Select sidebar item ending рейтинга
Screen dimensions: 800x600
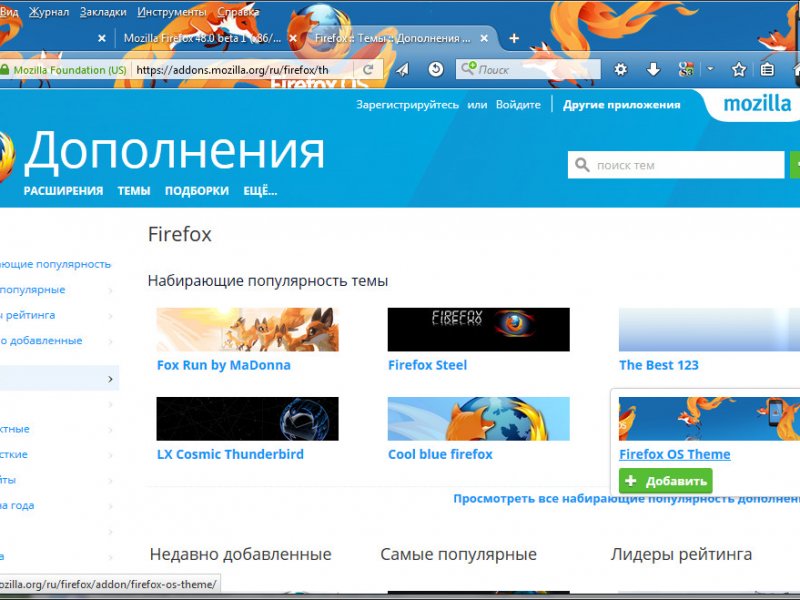pos(28,315)
